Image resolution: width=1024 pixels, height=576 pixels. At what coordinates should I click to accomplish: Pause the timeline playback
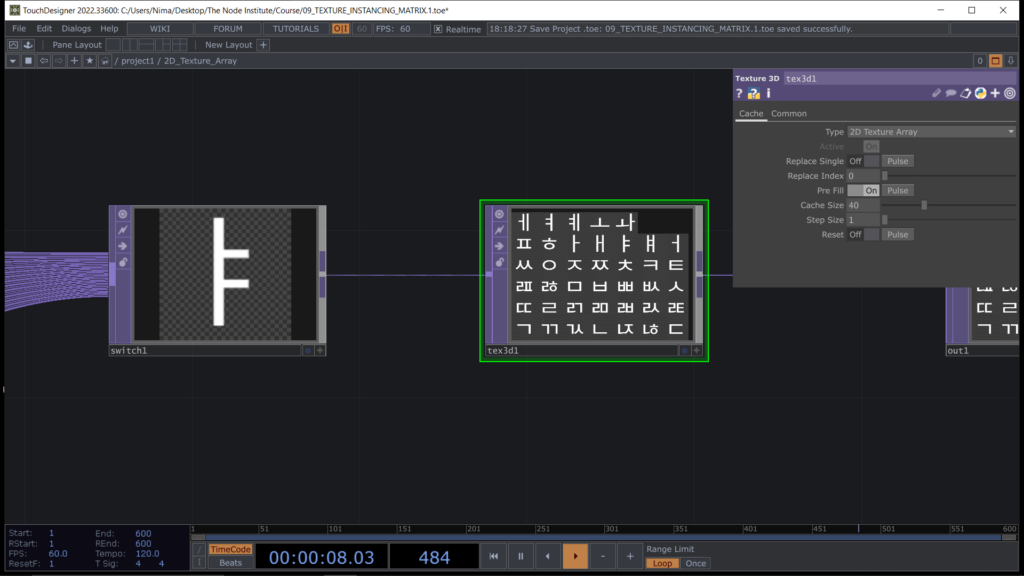520,556
